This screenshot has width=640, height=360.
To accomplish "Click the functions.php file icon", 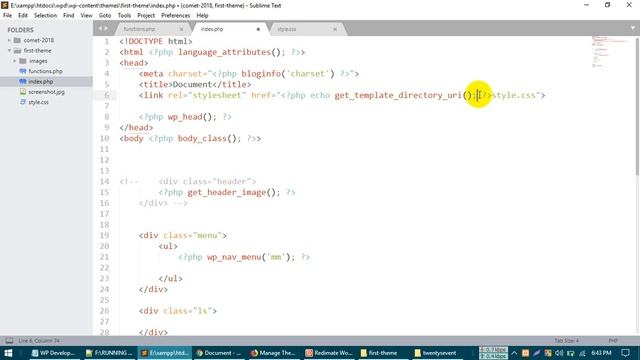I will point(23,71).
